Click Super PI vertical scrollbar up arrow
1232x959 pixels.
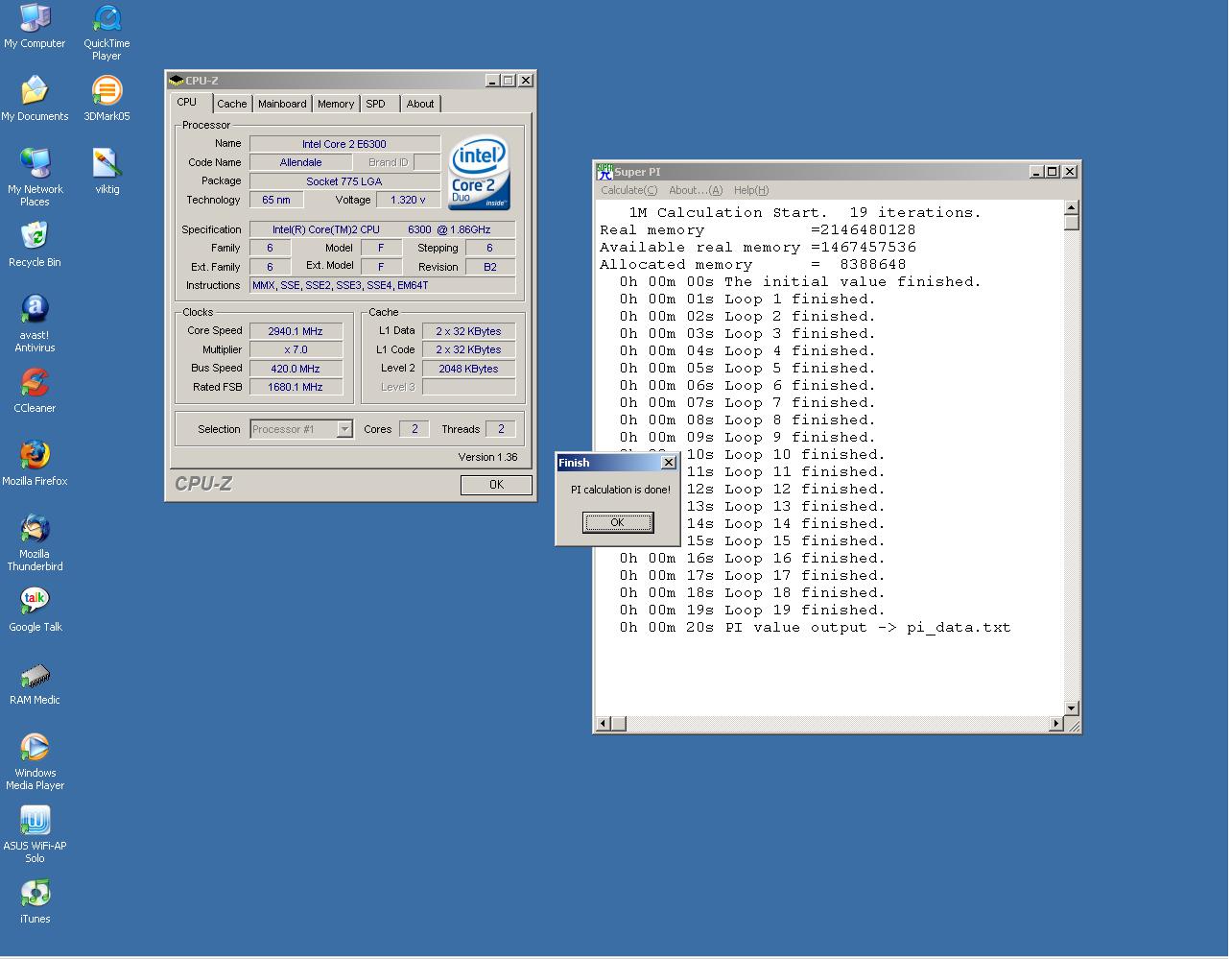pos(1072,207)
